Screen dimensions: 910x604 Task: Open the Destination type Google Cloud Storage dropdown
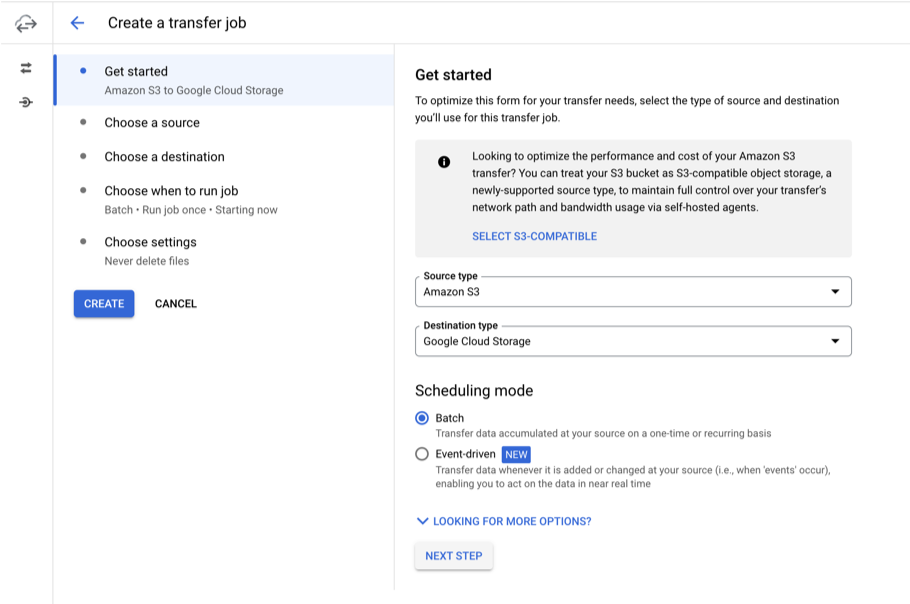(x=633, y=341)
